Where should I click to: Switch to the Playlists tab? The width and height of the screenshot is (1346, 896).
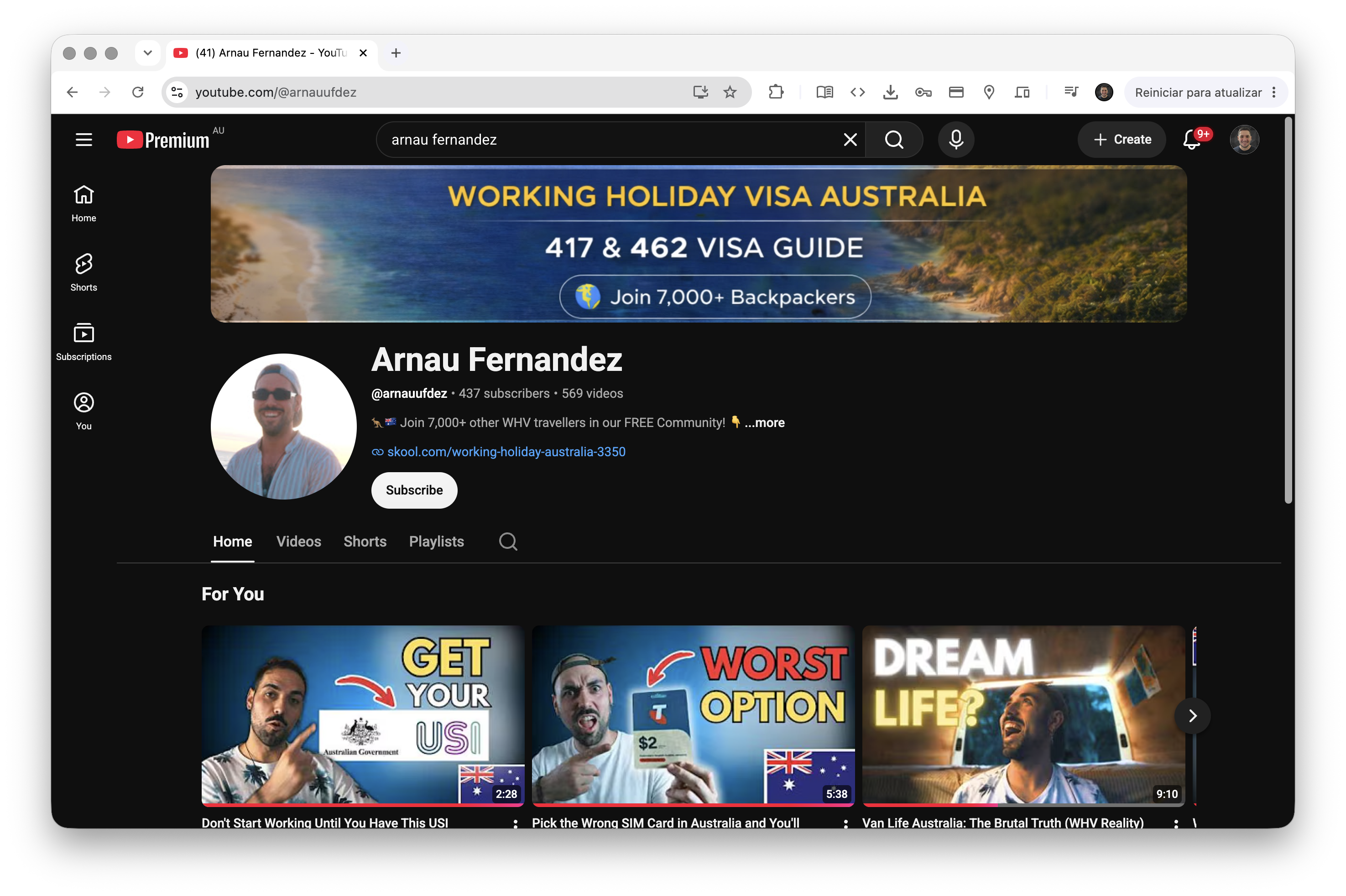coord(436,542)
